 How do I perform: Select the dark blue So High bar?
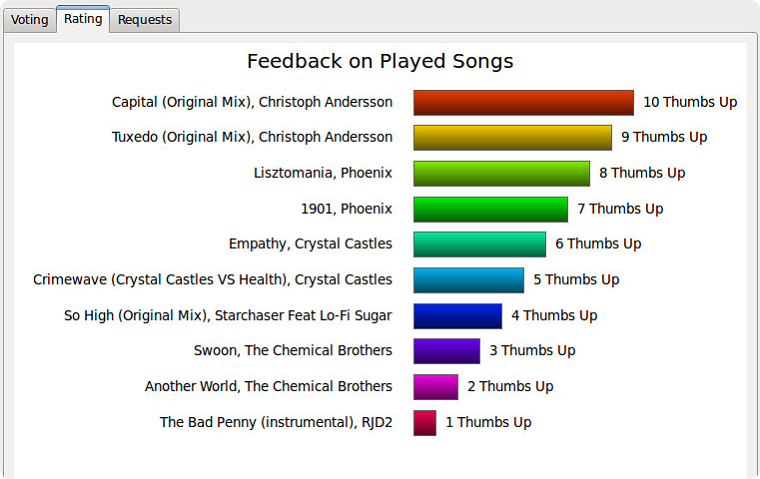[x=458, y=316]
